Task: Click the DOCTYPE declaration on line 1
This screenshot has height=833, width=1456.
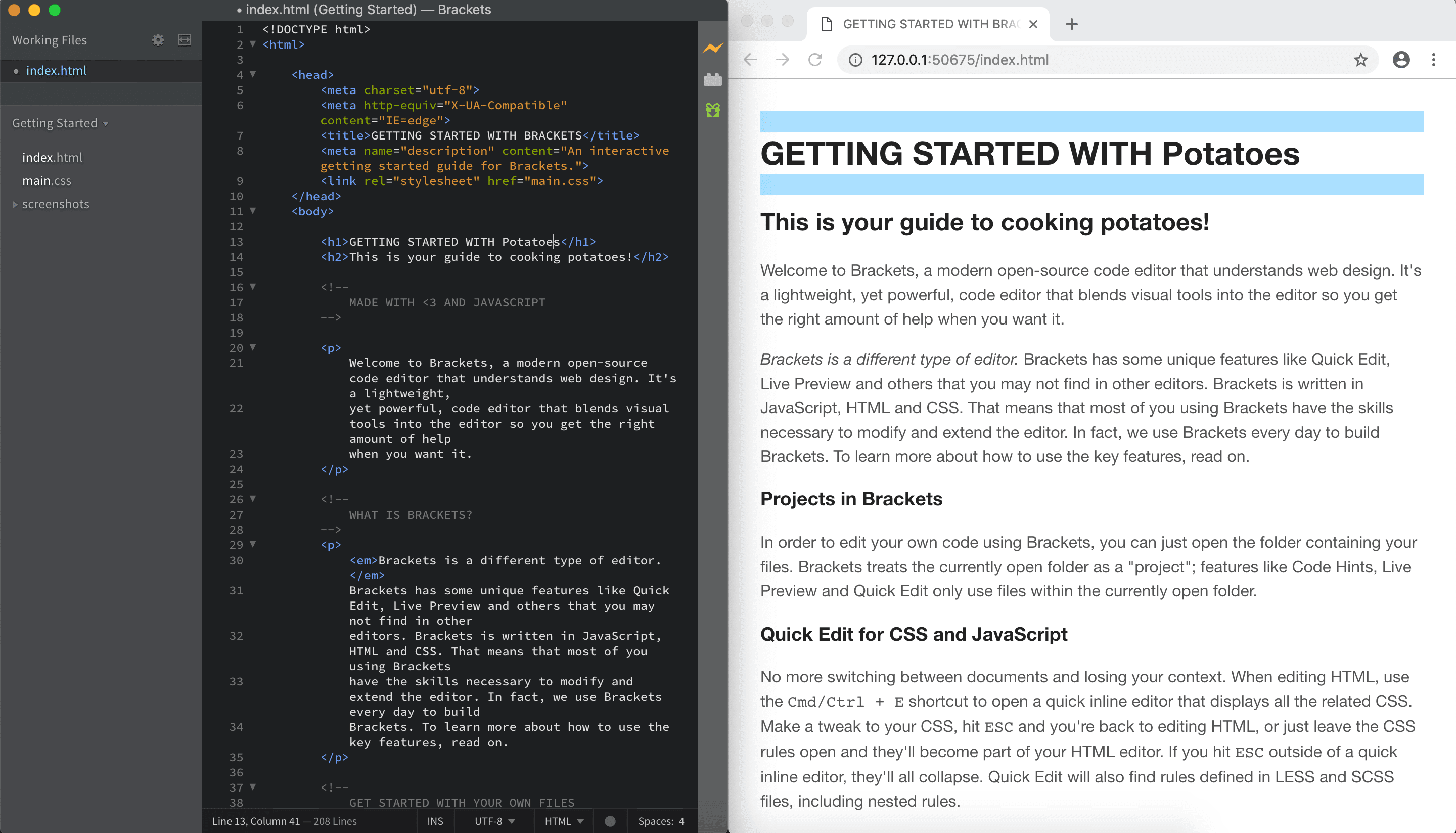Action: point(316,29)
